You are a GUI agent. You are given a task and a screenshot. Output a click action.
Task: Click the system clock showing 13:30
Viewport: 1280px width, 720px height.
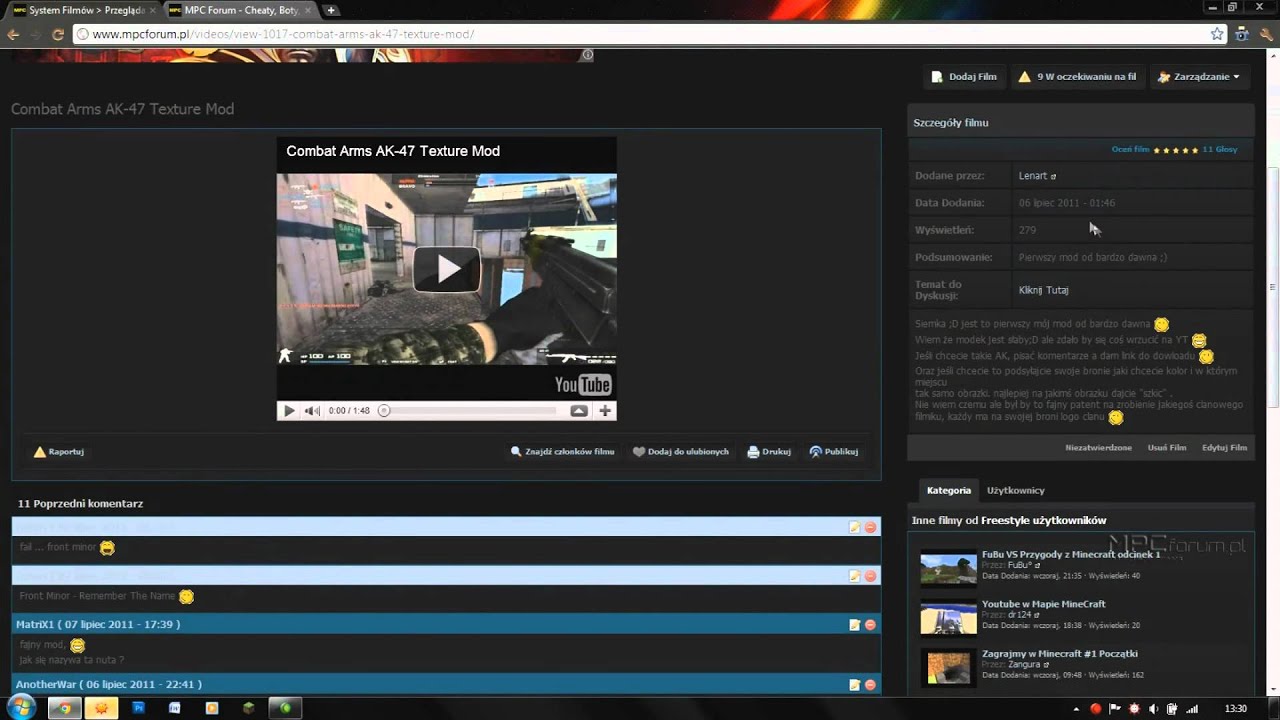(x=1236, y=709)
